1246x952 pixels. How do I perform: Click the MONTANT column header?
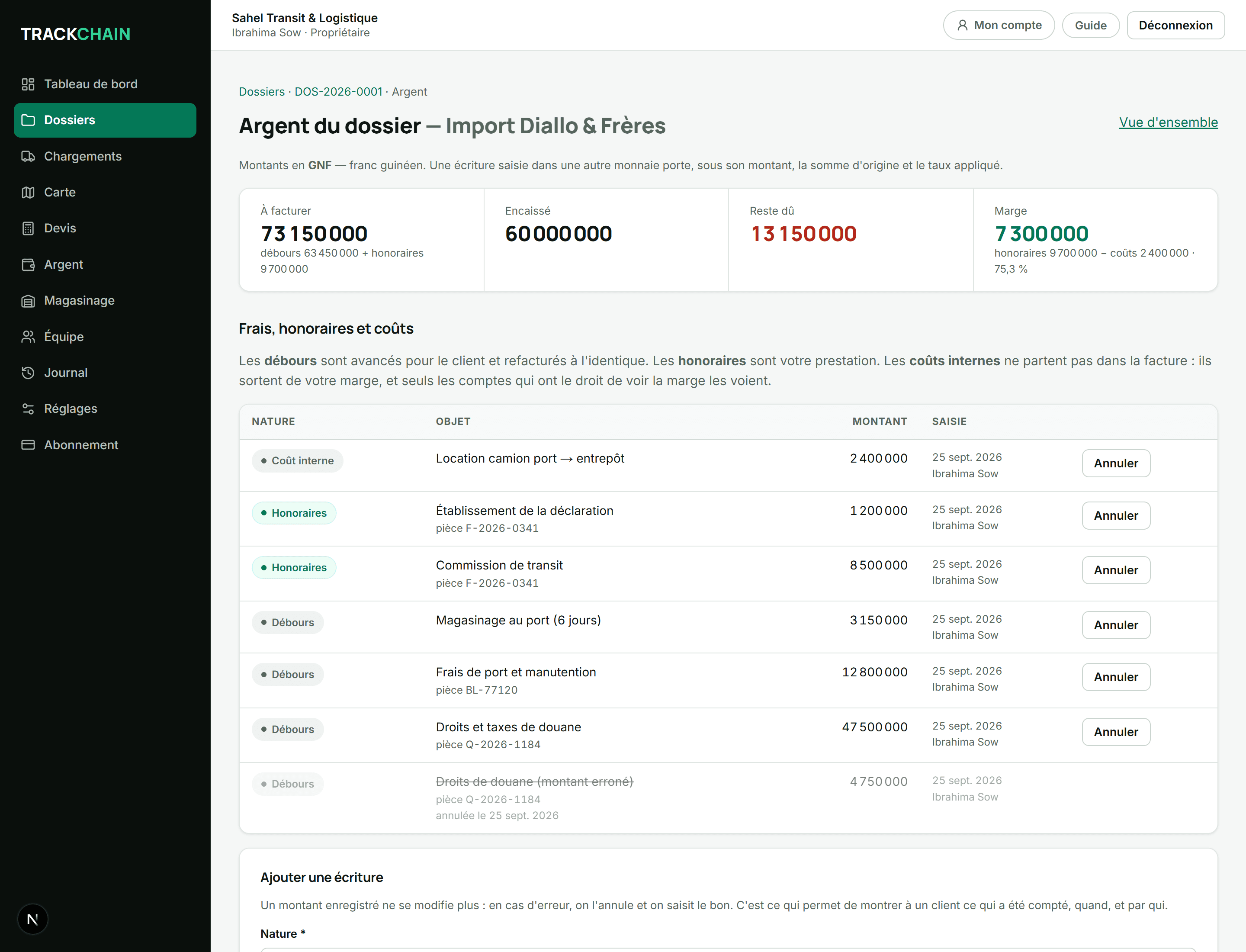tap(880, 421)
